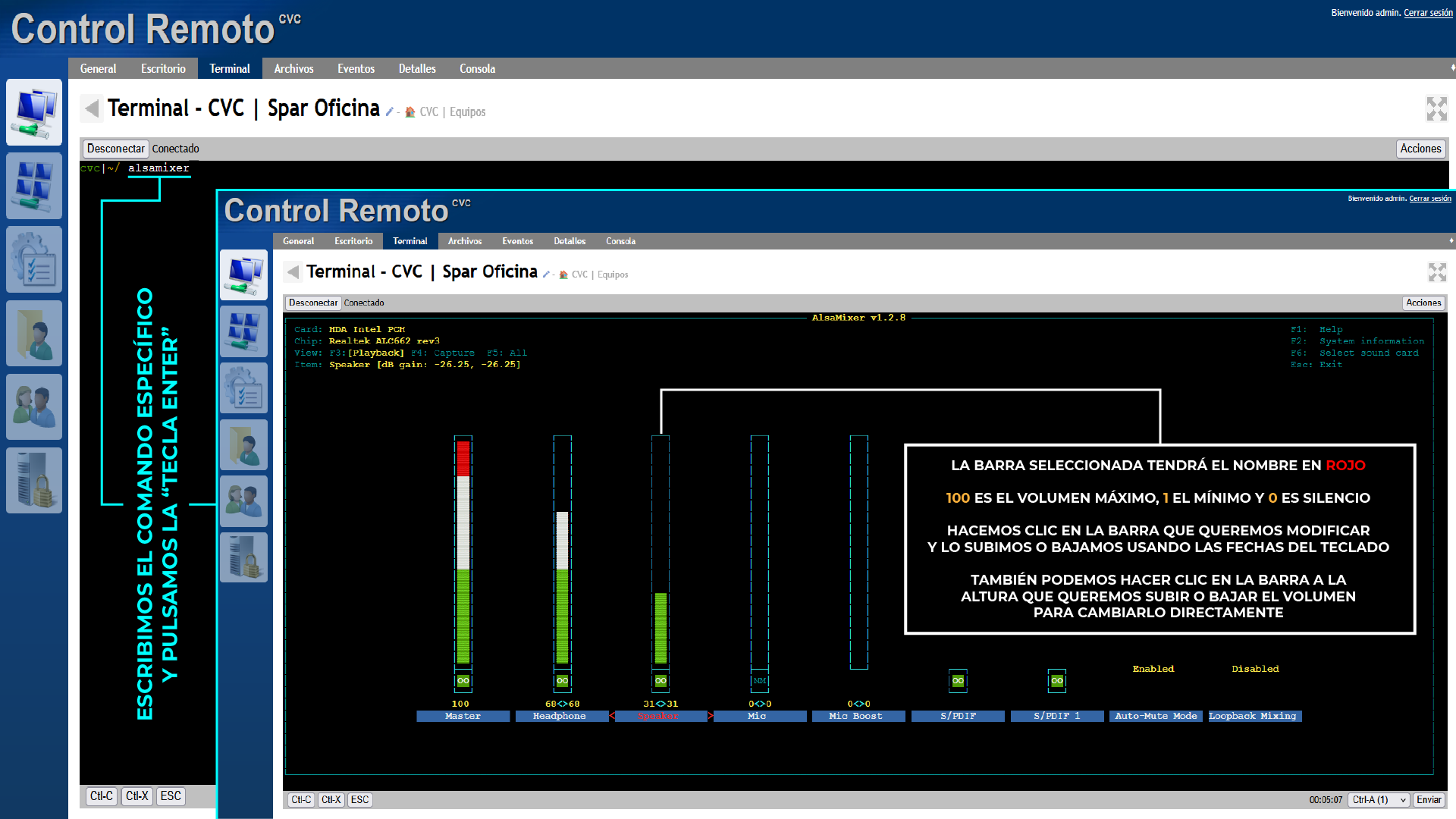This screenshot has width=1456, height=819.
Task: Open the Ctrl-A (1) key dropdown
Action: click(1379, 800)
